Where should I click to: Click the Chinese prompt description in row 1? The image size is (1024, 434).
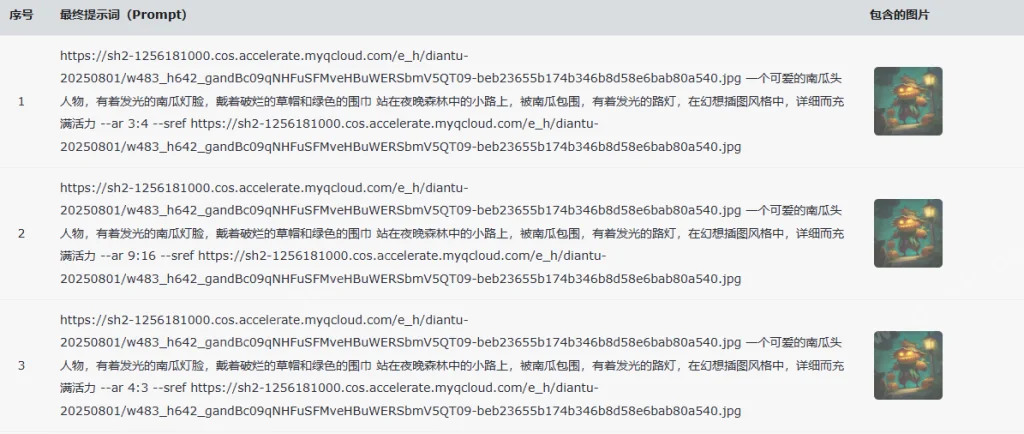(x=452, y=101)
